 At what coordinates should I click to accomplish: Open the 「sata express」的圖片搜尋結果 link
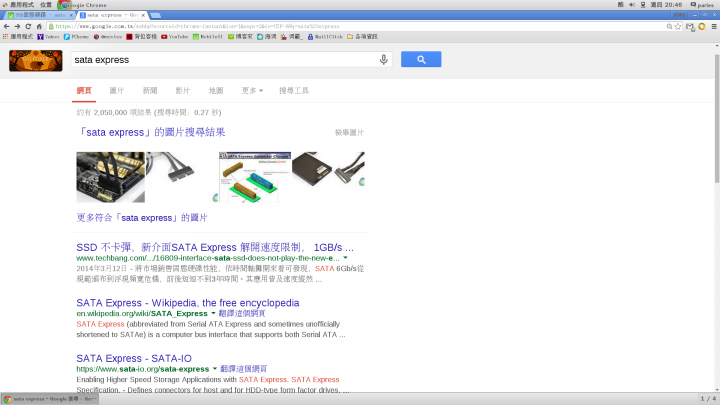(151, 132)
